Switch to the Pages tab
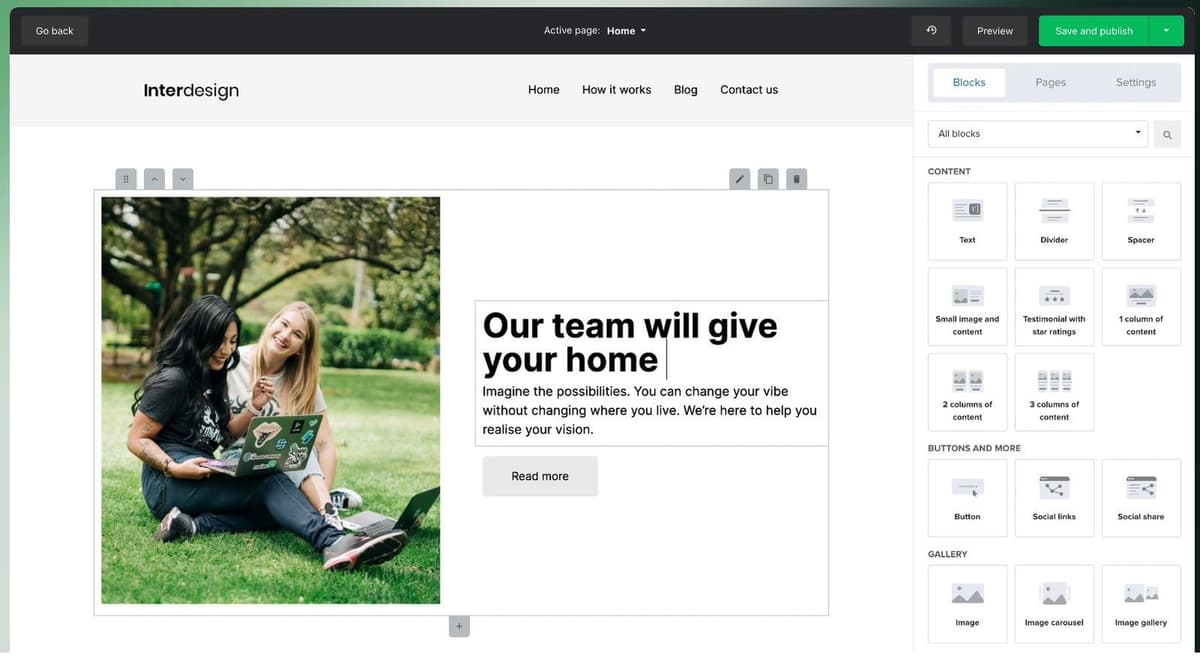 [x=1050, y=83]
